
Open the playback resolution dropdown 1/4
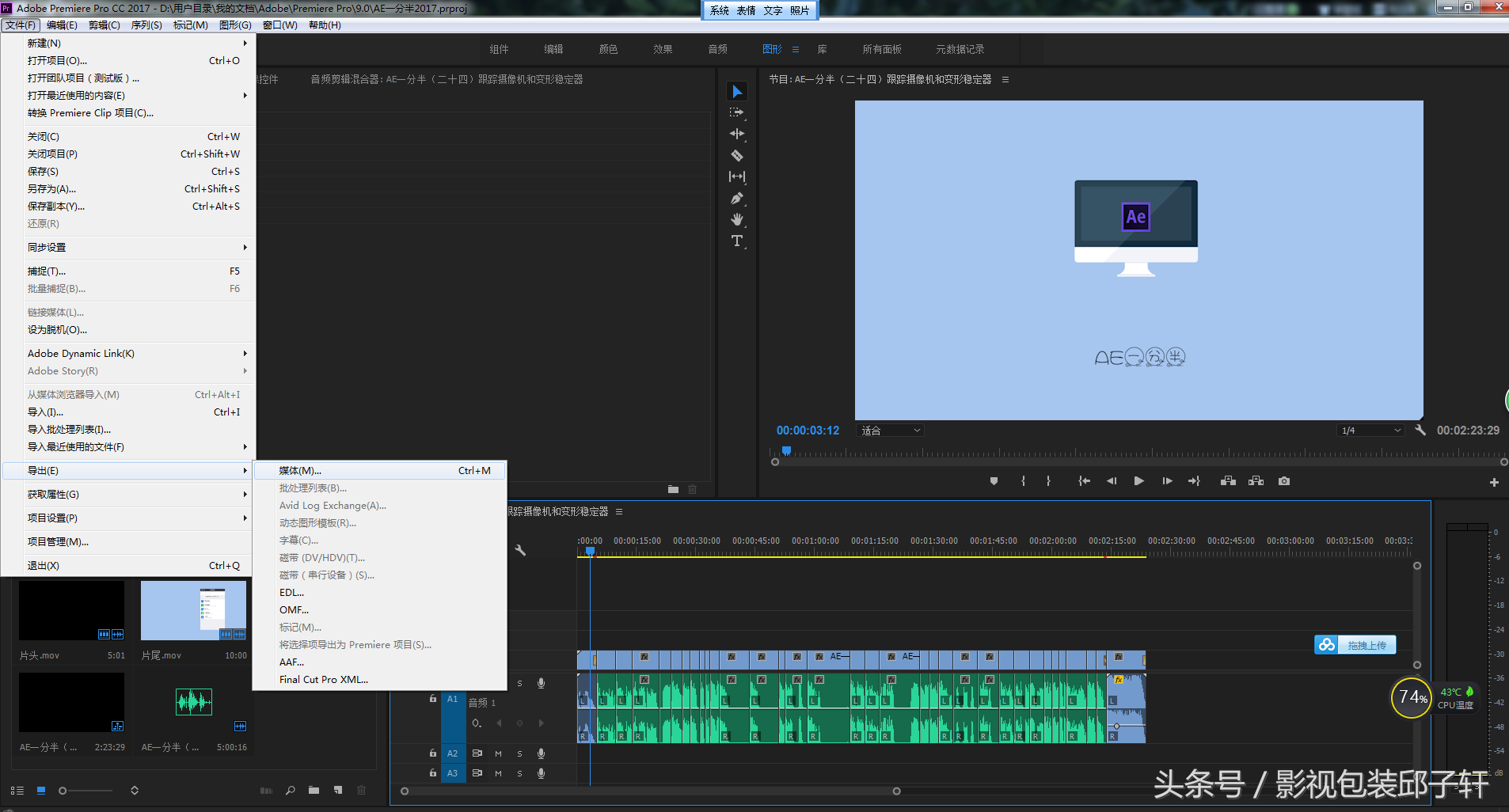coord(1371,431)
